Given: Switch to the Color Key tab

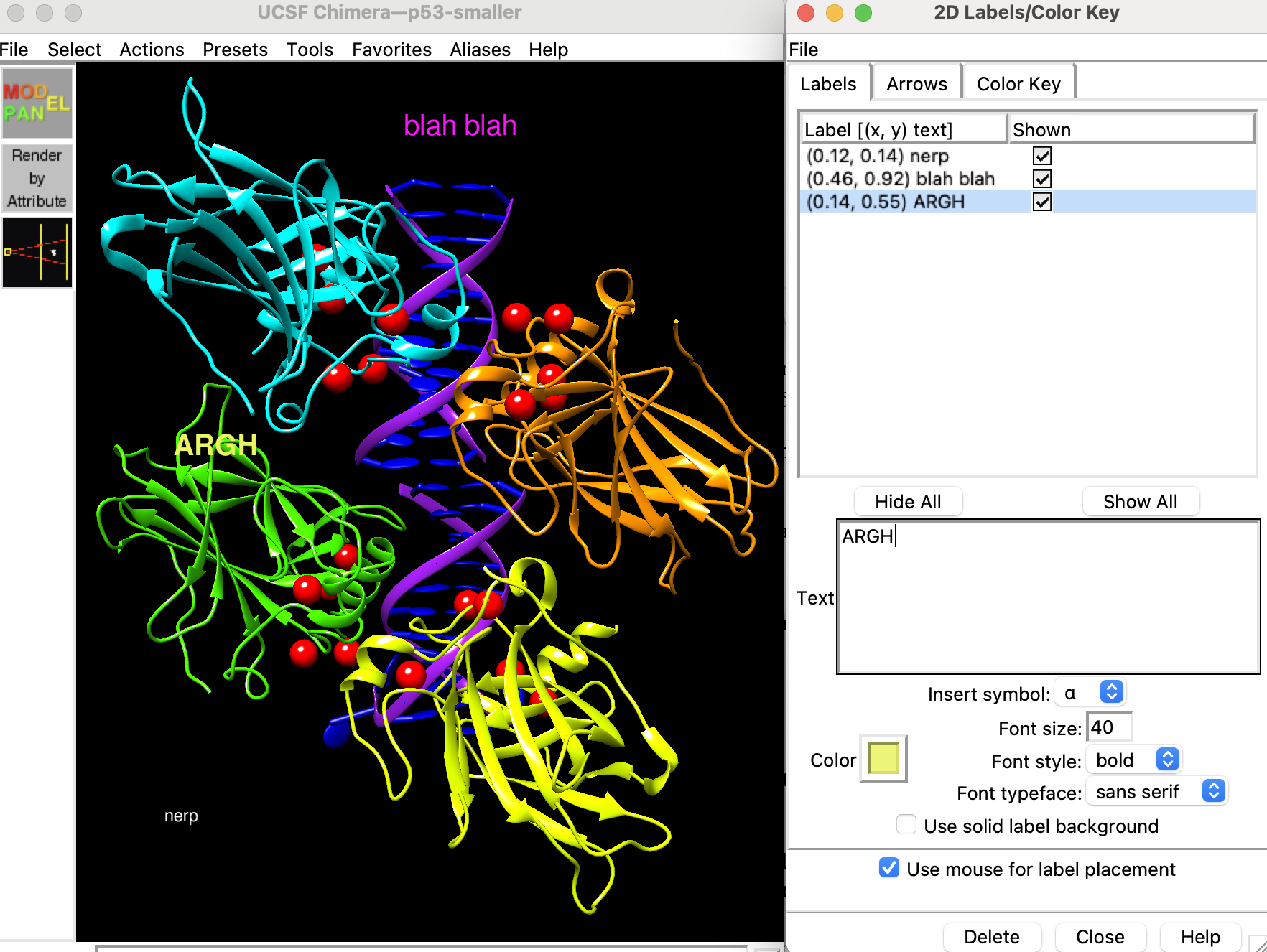Looking at the screenshot, I should (1018, 84).
